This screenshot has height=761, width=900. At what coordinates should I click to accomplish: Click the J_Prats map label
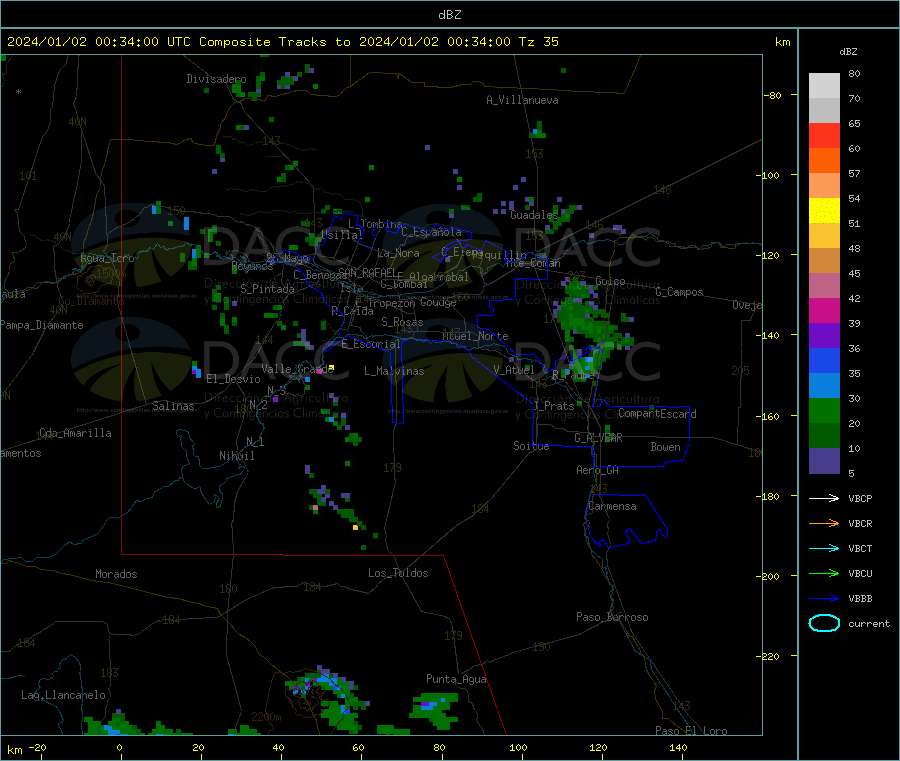554,406
